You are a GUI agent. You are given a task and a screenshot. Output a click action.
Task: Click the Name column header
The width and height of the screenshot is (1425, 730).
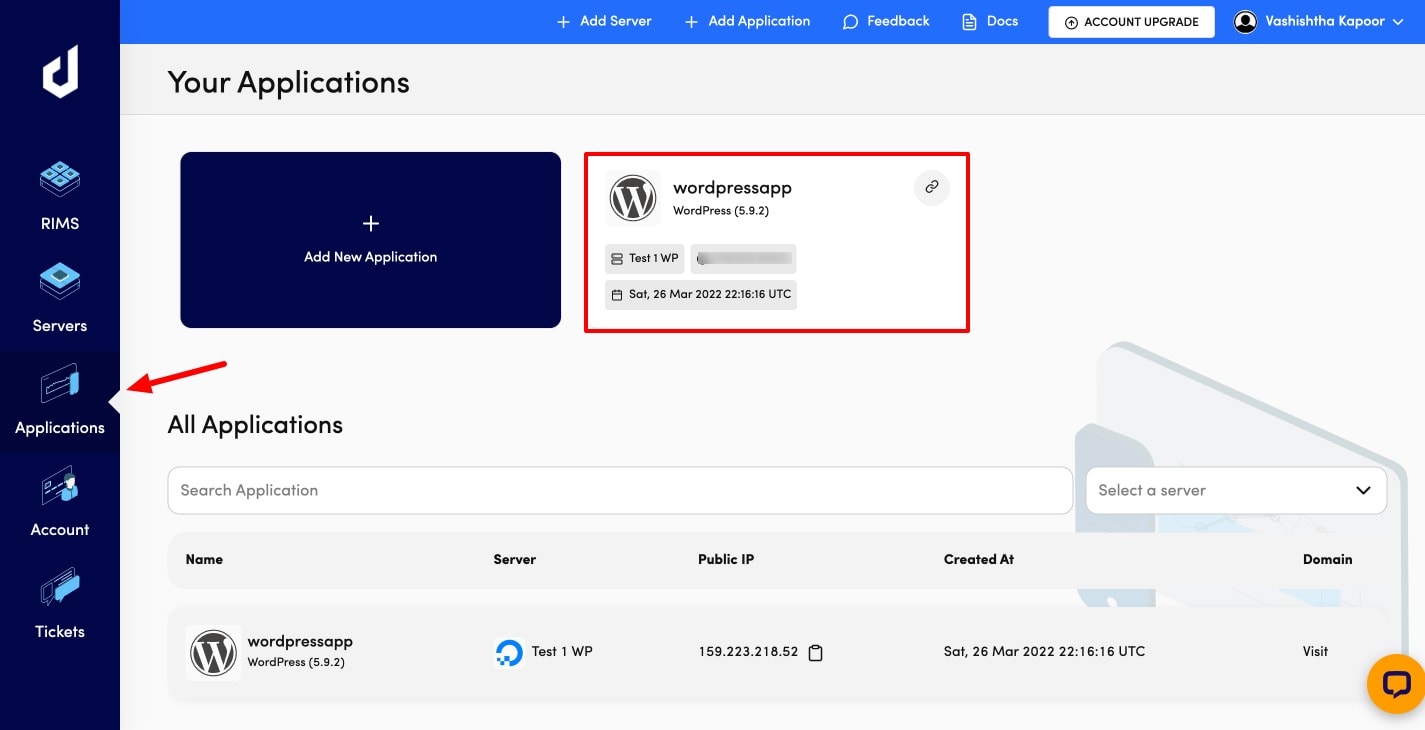204,559
